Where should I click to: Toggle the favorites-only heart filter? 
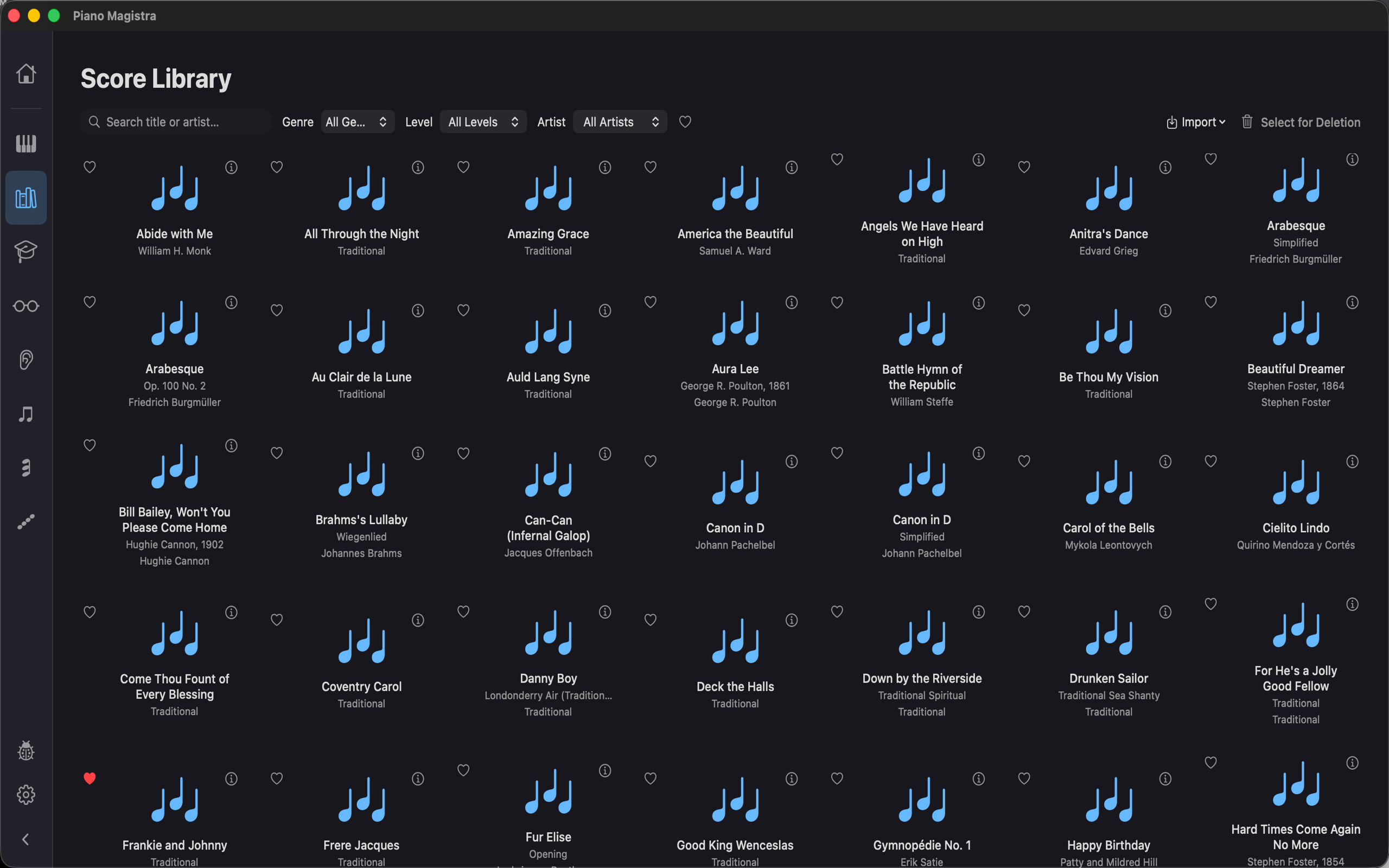685,122
